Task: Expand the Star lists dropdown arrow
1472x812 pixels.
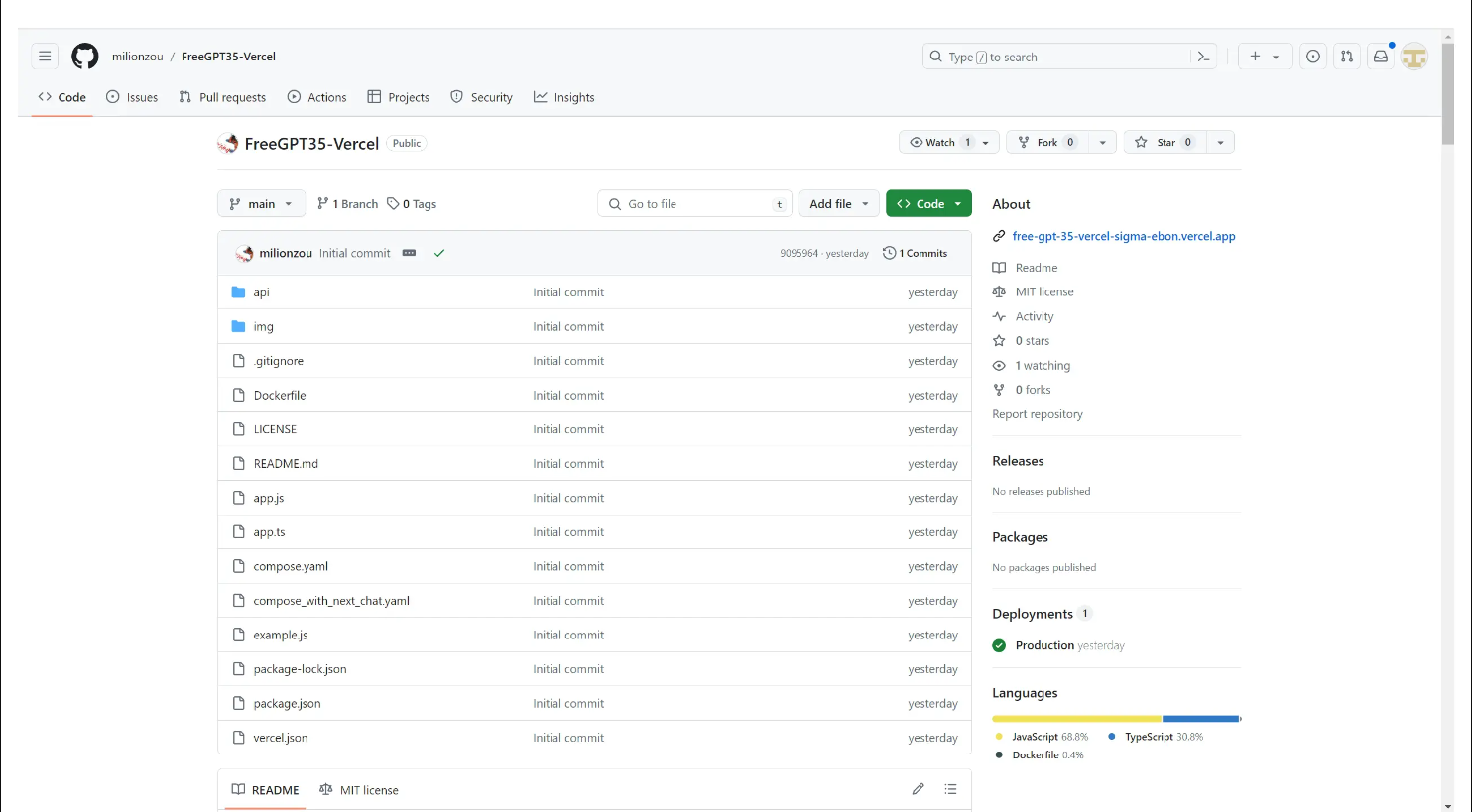Action: click(x=1220, y=142)
